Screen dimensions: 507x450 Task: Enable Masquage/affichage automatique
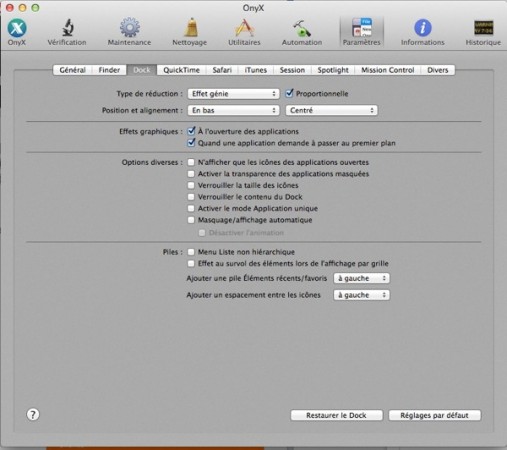point(191,220)
